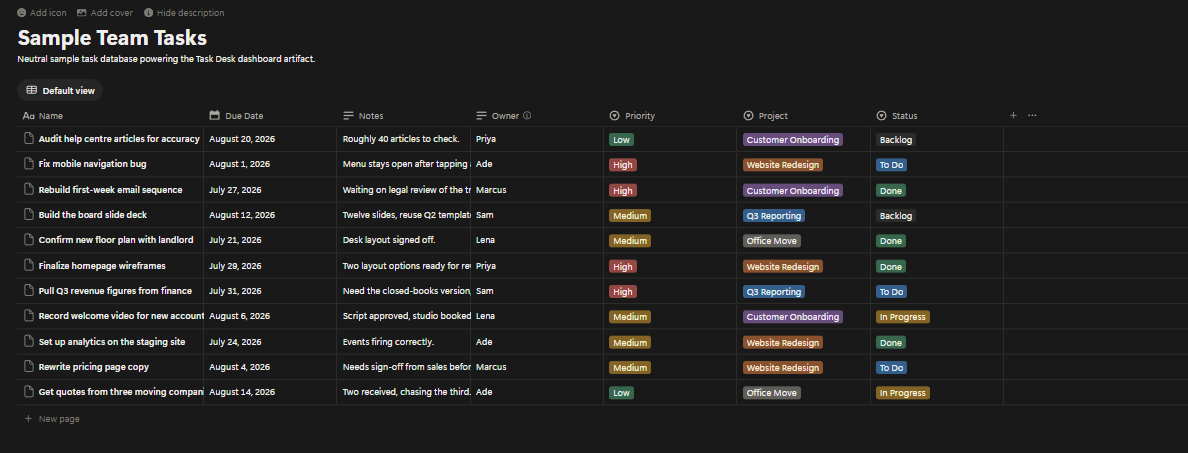Screen dimensions: 1188x453
Task: Click Hide description
Action: point(184,13)
